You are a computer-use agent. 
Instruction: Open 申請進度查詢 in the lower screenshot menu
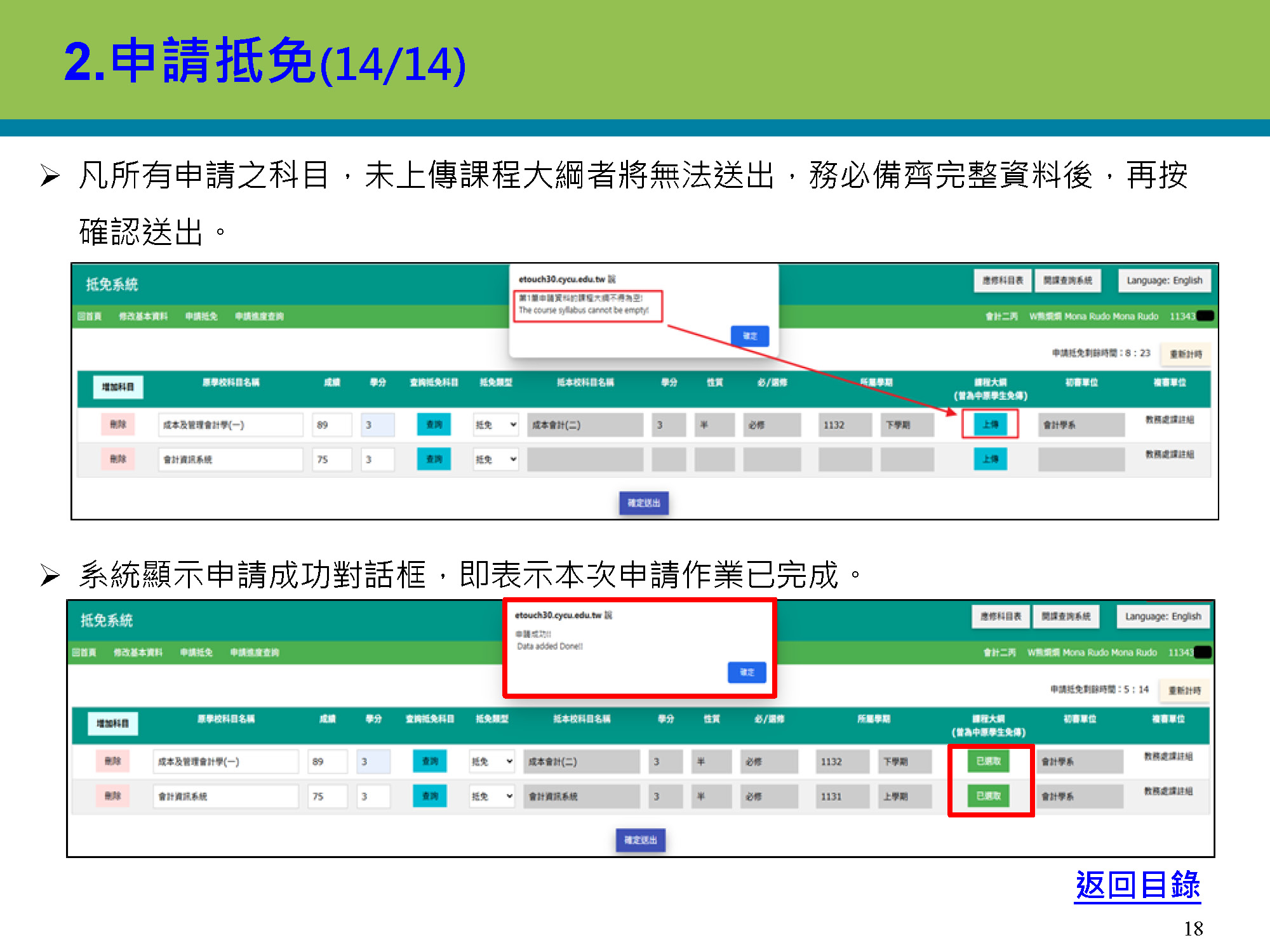point(255,652)
